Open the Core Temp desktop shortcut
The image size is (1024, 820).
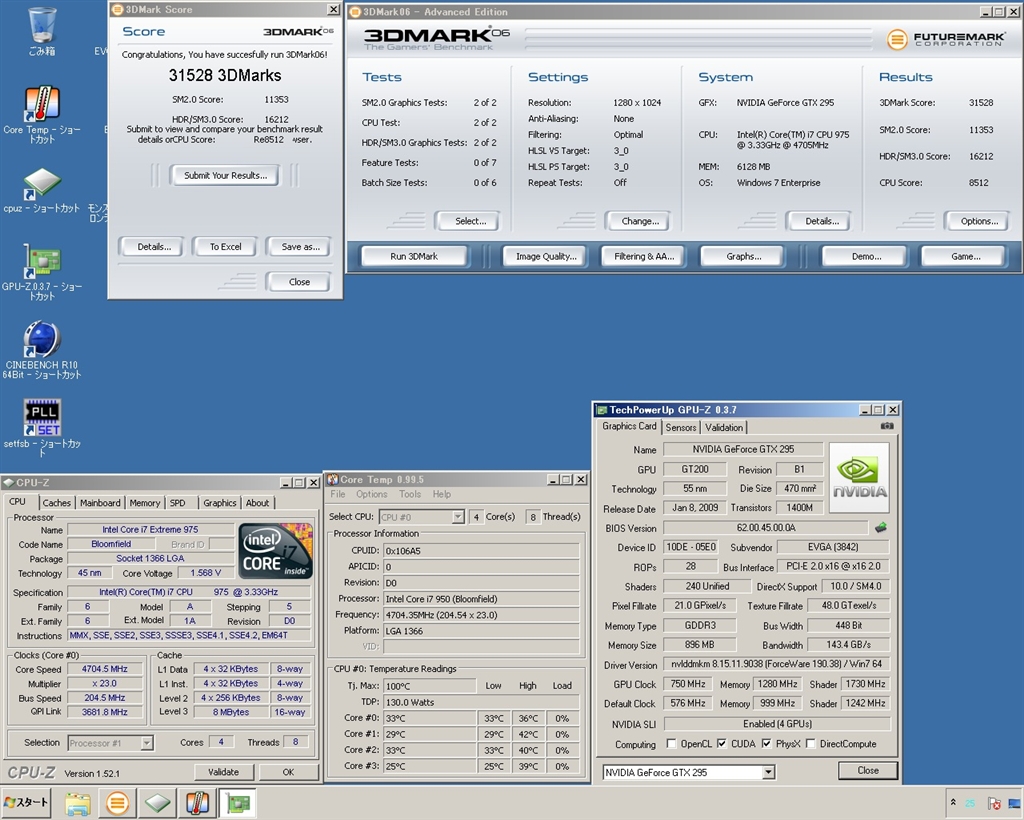coord(41,104)
